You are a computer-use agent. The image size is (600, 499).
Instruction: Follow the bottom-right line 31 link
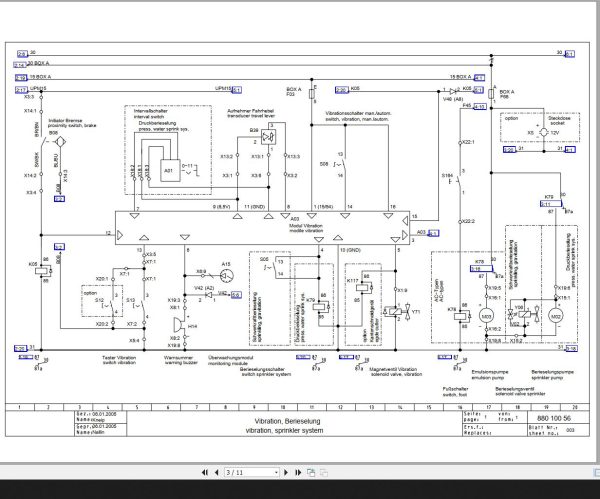click(571, 348)
